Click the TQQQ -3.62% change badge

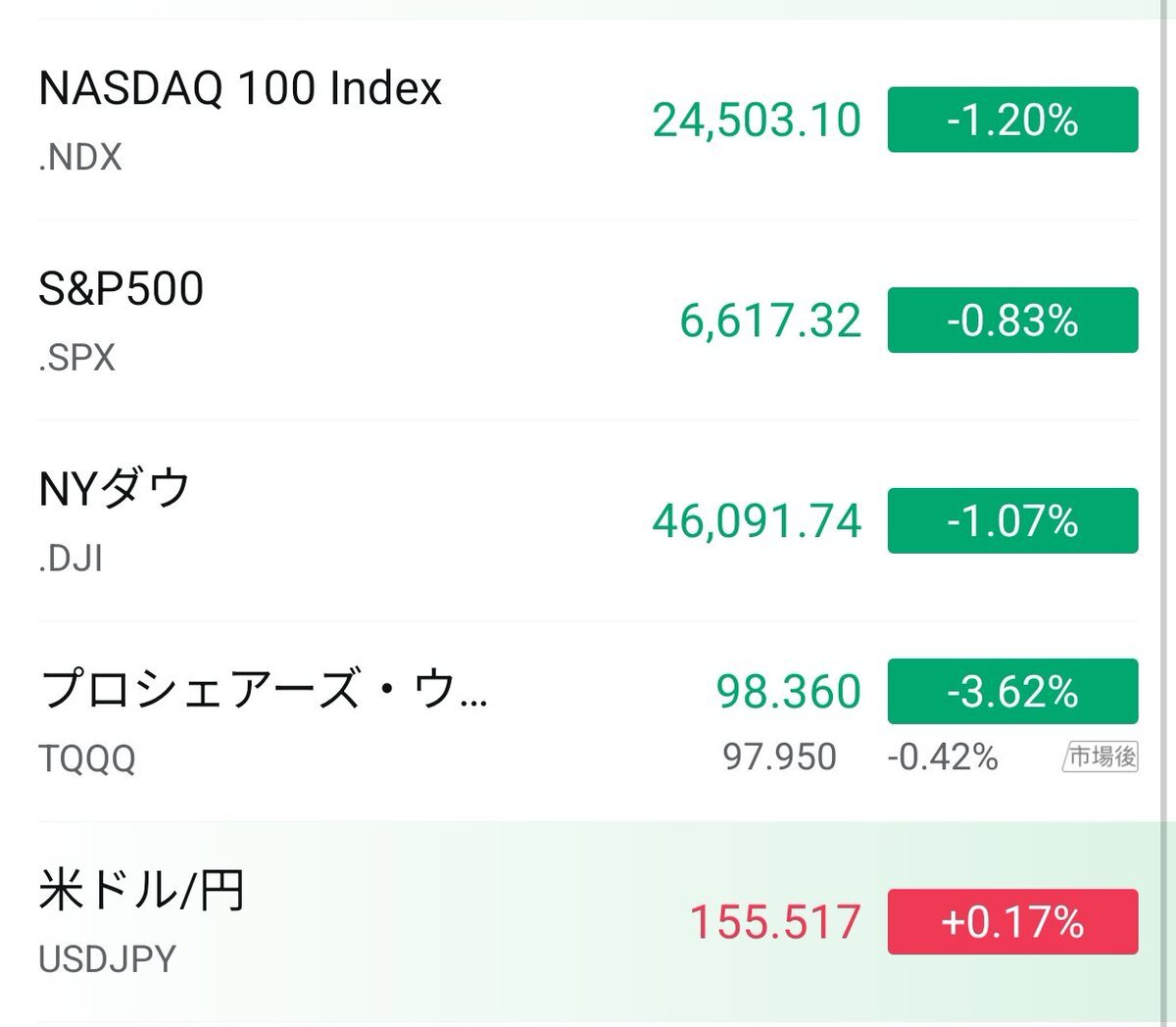tap(1012, 692)
